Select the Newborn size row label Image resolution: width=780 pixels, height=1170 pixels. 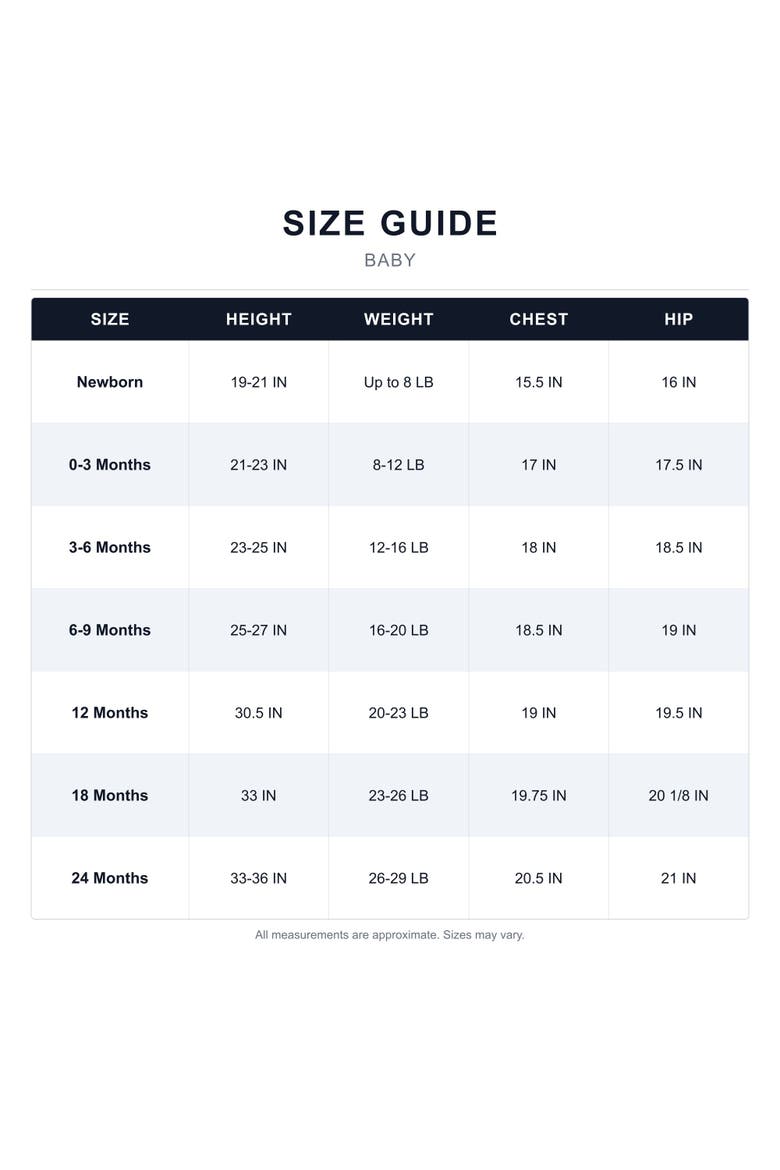[110, 382]
